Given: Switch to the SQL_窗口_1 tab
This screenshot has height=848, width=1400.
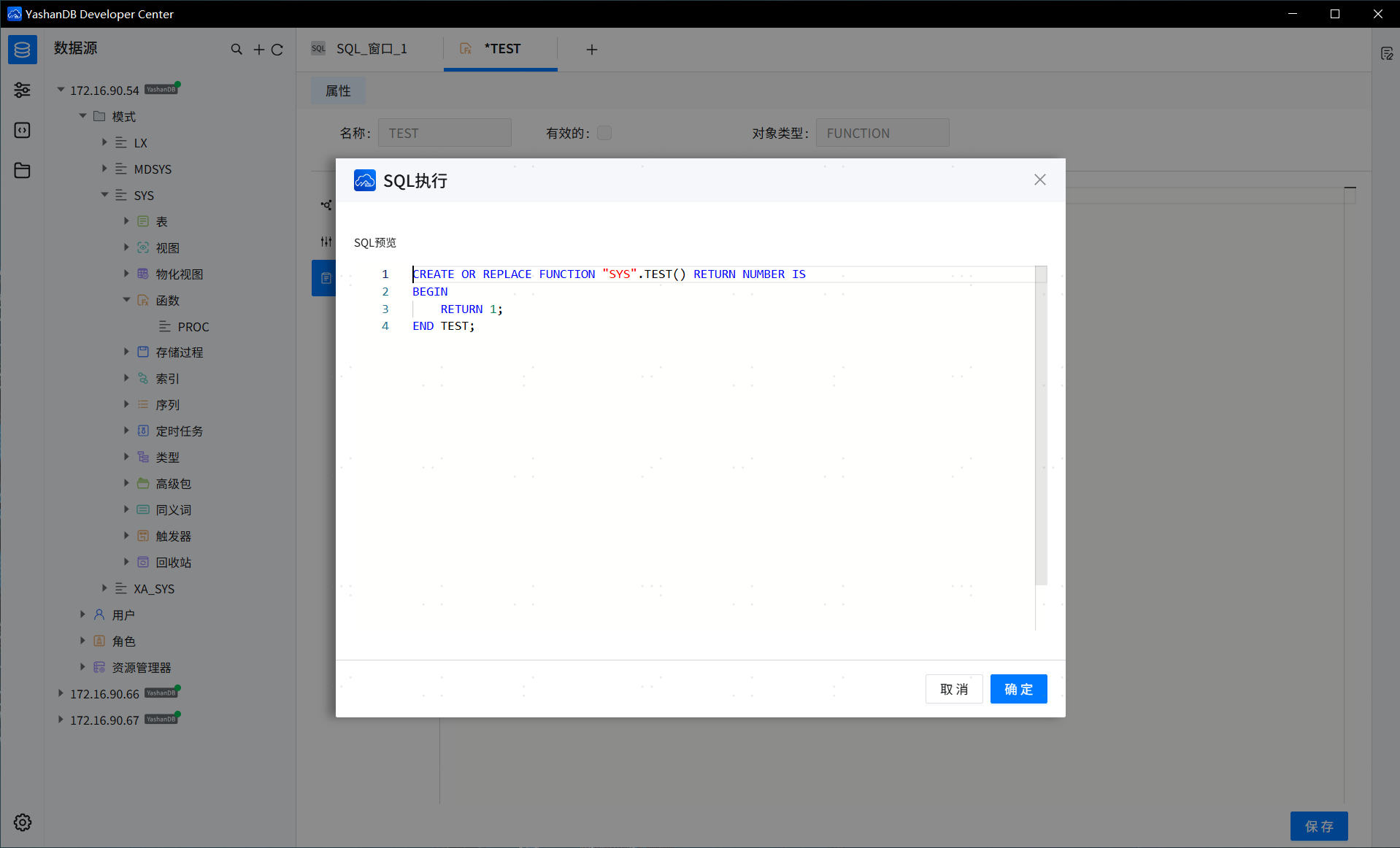Looking at the screenshot, I should [371, 49].
